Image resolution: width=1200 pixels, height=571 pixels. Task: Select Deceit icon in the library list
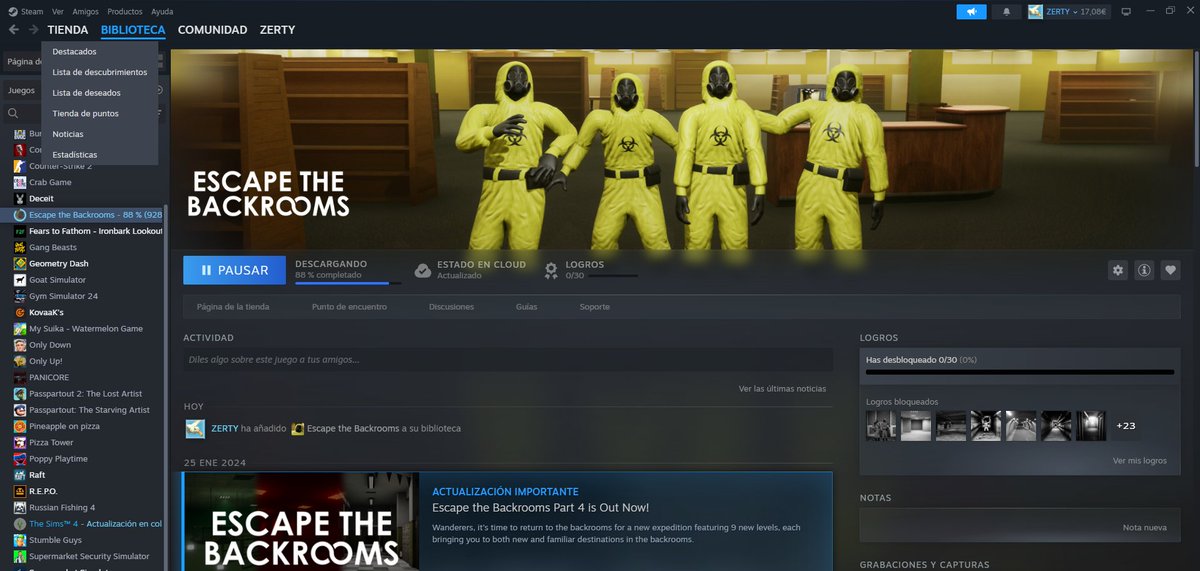pyautogui.click(x=20, y=198)
